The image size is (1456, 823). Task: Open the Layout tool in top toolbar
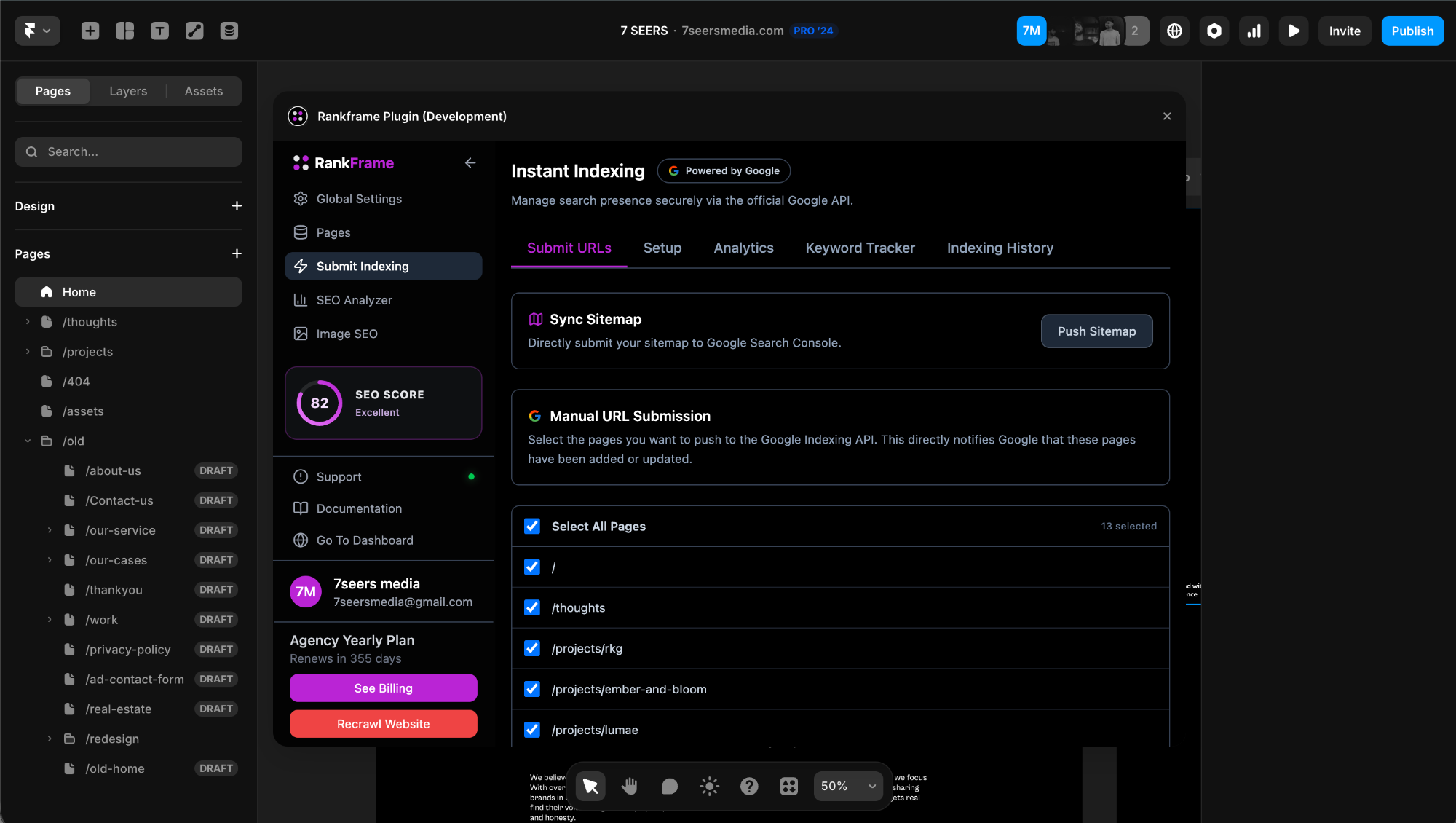[x=125, y=31]
